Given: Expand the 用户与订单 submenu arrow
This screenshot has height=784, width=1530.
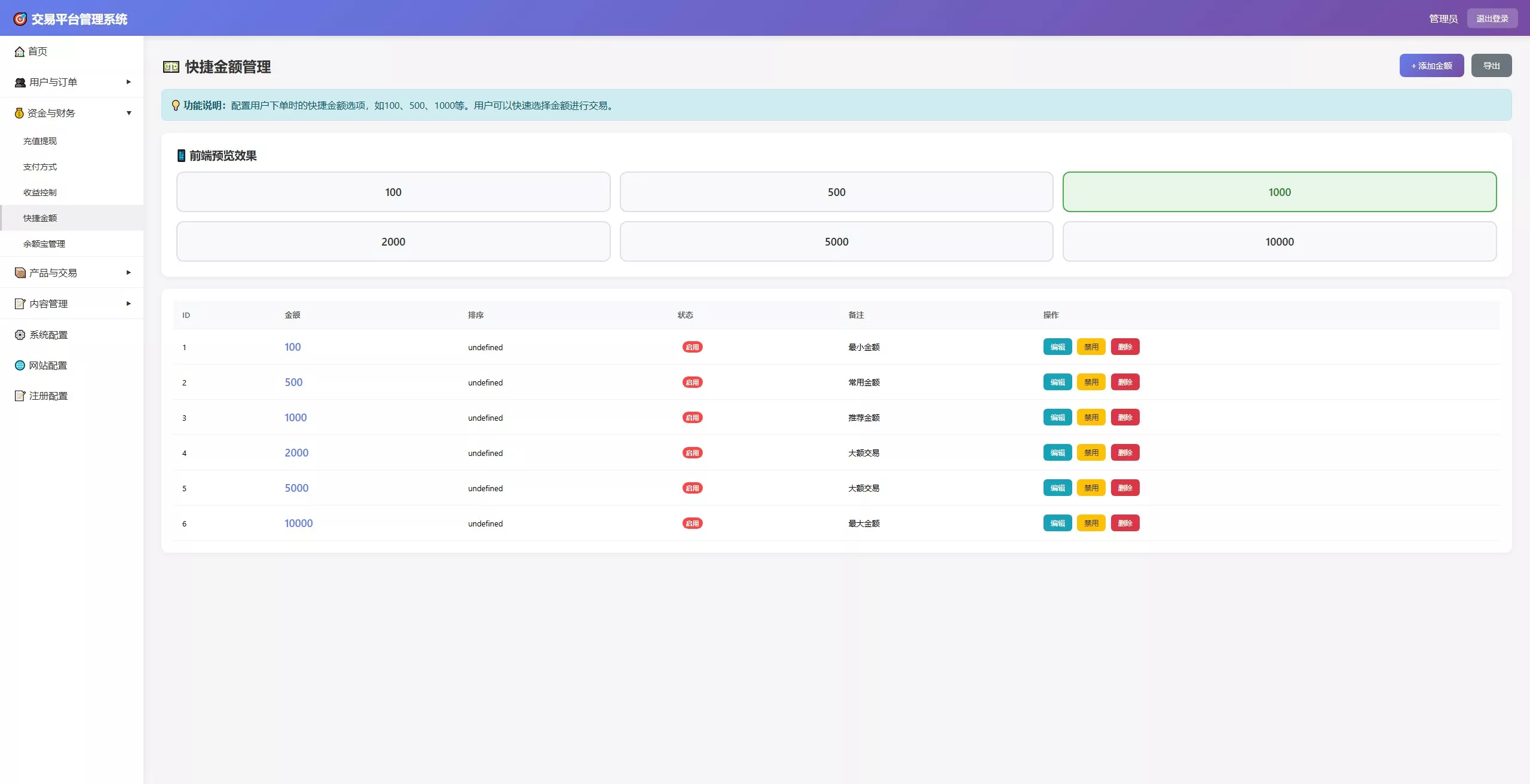Looking at the screenshot, I should pos(128,82).
